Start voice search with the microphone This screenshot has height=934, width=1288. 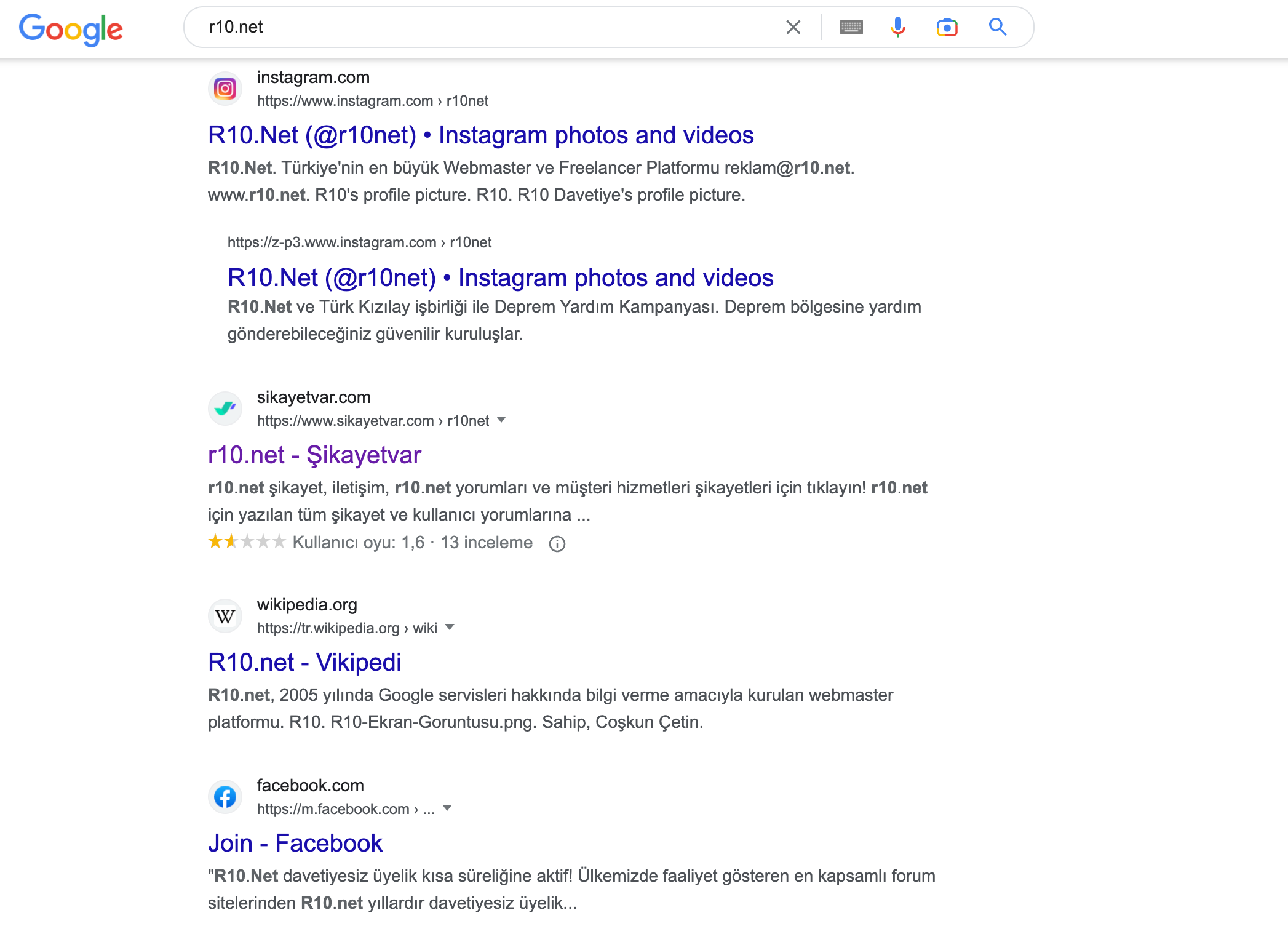pyautogui.click(x=898, y=27)
